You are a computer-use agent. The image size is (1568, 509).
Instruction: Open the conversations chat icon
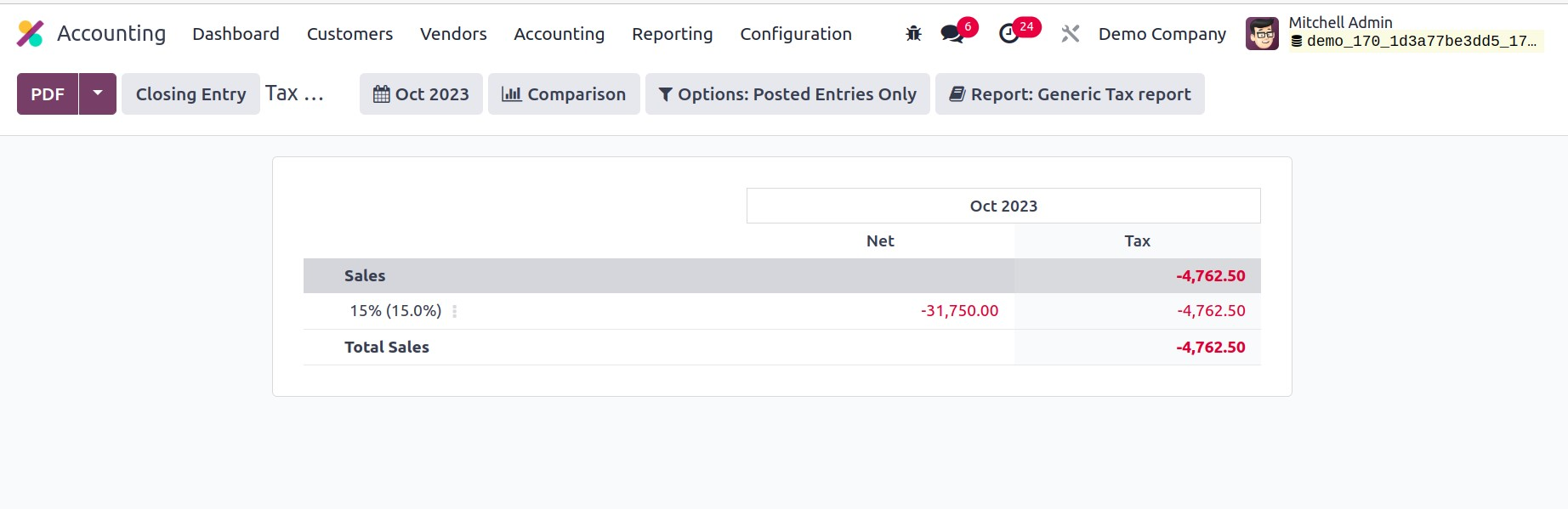952,34
